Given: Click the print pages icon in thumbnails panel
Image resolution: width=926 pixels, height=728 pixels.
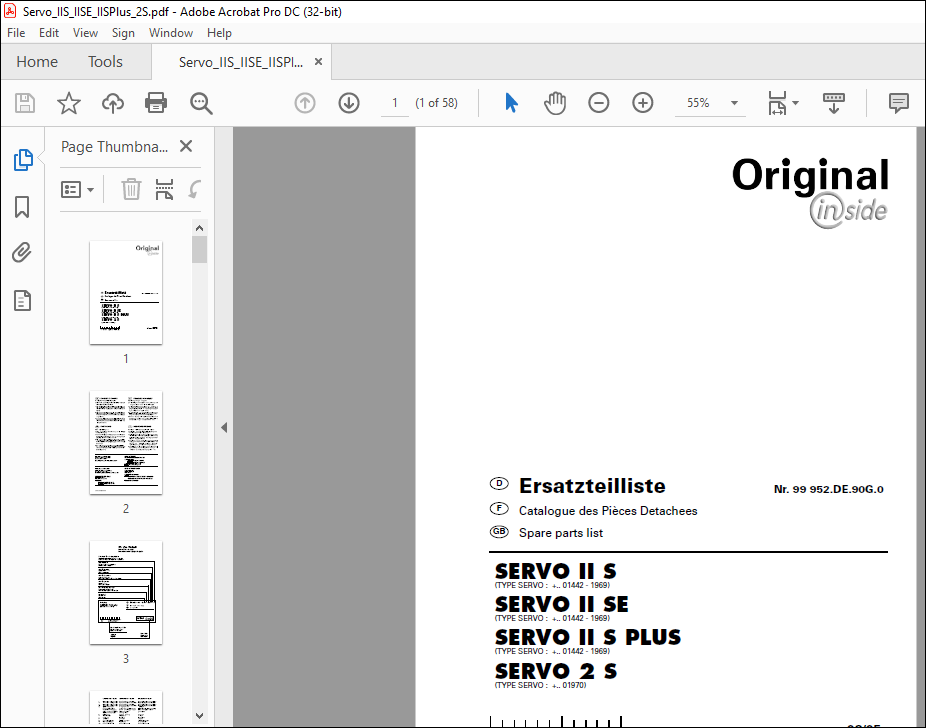Looking at the screenshot, I should (164, 190).
